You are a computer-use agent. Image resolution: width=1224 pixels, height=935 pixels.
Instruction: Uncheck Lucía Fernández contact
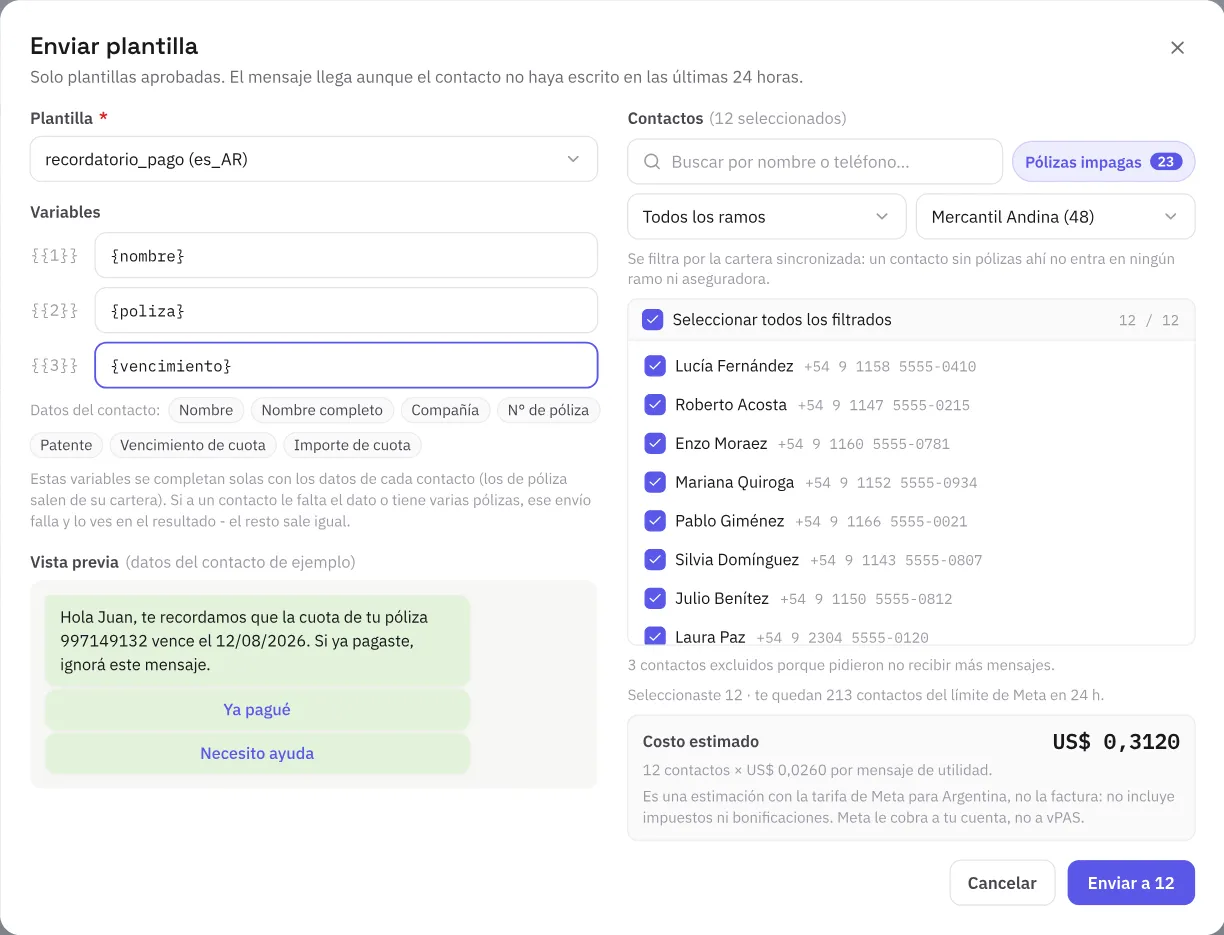tap(655, 366)
